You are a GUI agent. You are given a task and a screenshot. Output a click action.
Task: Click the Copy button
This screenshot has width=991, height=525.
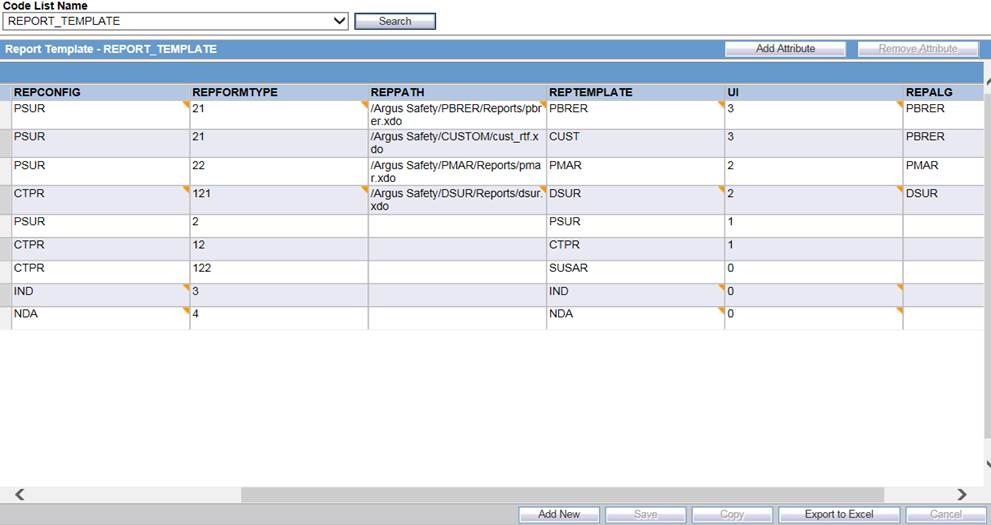(x=732, y=514)
